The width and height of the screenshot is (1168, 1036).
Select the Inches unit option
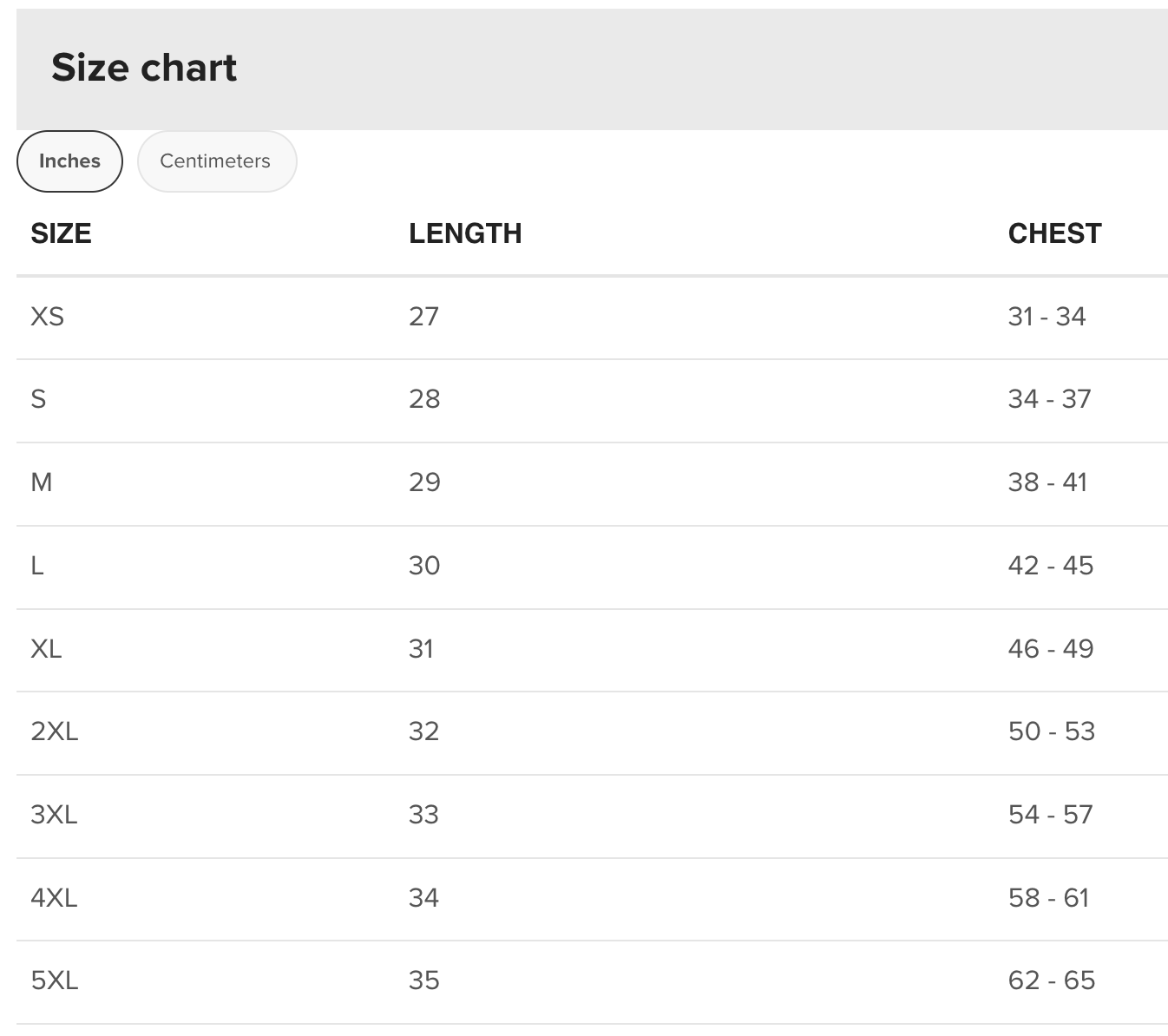69,161
